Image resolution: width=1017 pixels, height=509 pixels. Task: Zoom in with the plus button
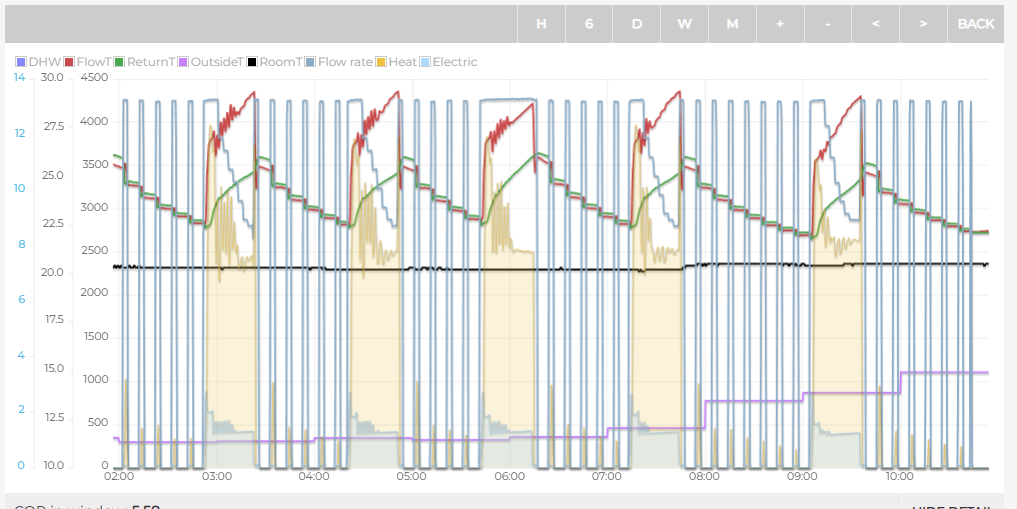pyautogui.click(x=780, y=24)
